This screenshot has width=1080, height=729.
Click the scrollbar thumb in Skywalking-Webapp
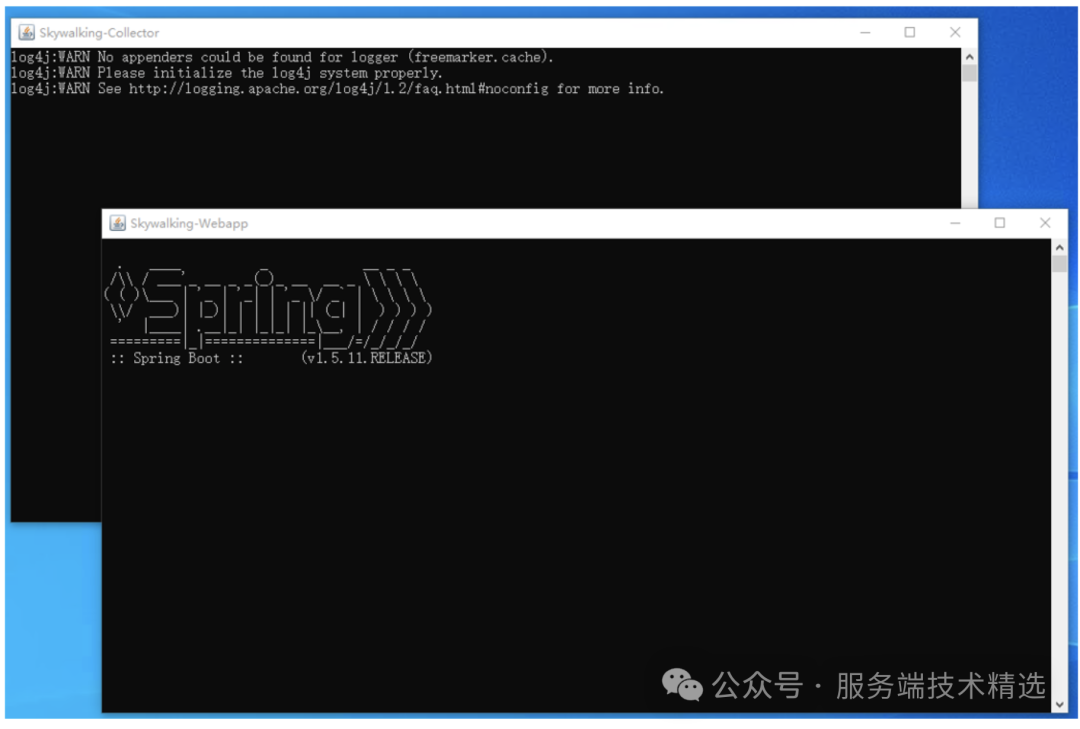click(1059, 264)
